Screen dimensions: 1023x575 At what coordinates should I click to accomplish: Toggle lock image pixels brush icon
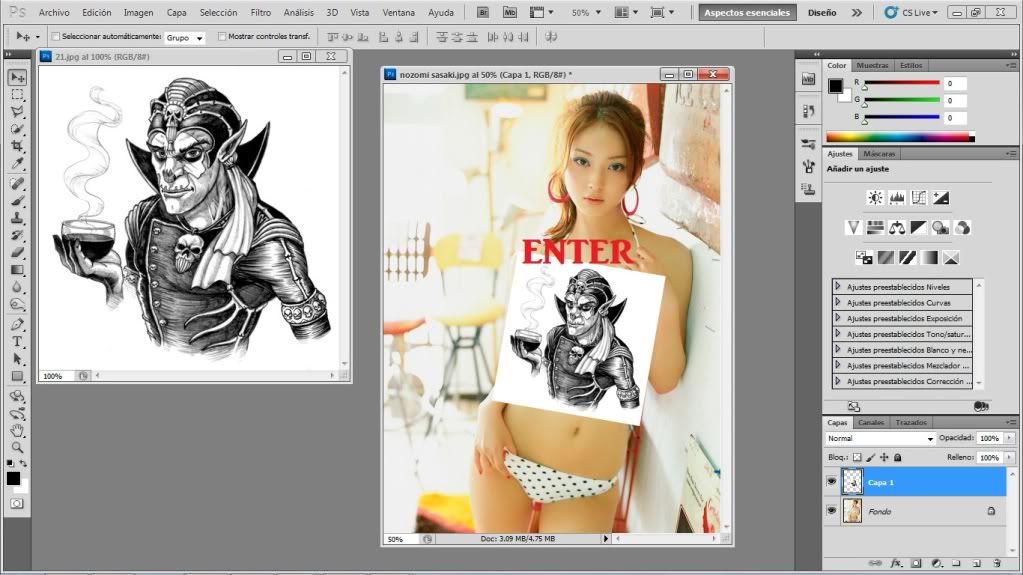tap(870, 458)
